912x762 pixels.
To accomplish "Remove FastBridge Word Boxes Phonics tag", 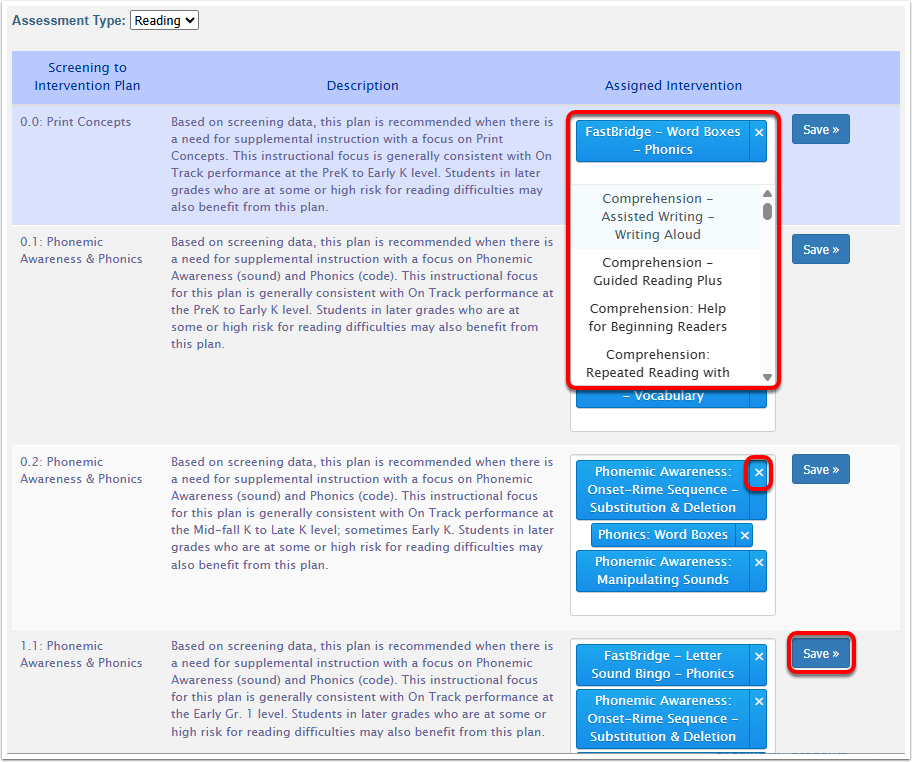I will pyautogui.click(x=759, y=133).
